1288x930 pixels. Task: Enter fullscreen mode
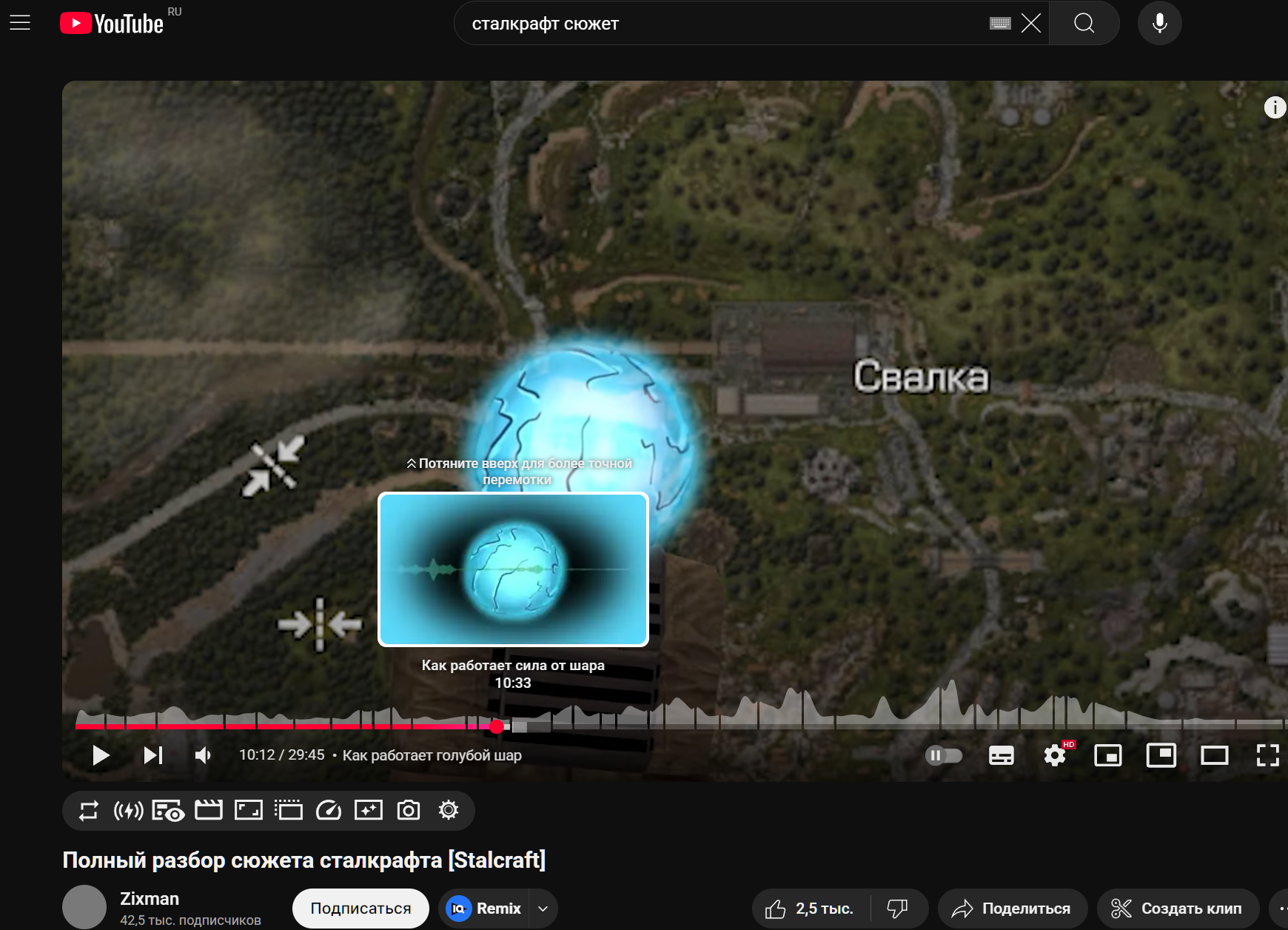[1268, 755]
